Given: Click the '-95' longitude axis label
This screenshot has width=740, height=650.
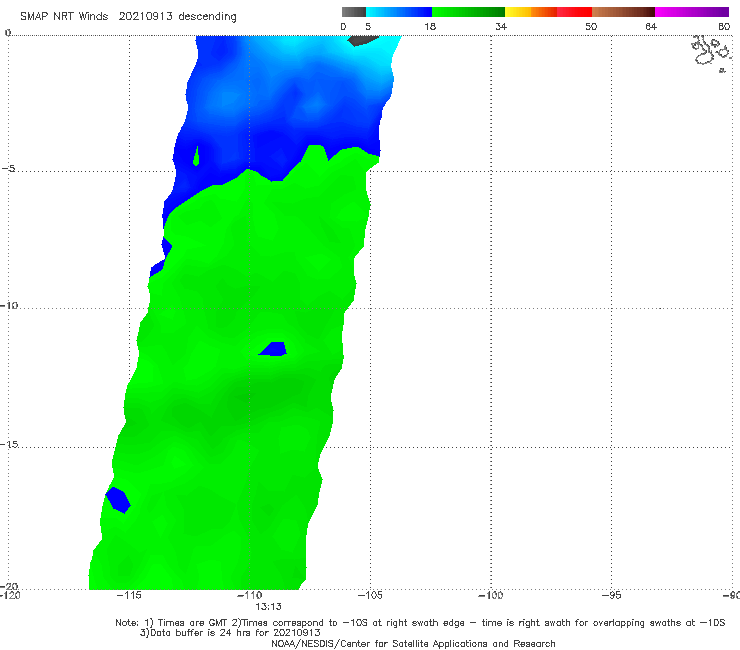Looking at the screenshot, I should pyautogui.click(x=611, y=595).
